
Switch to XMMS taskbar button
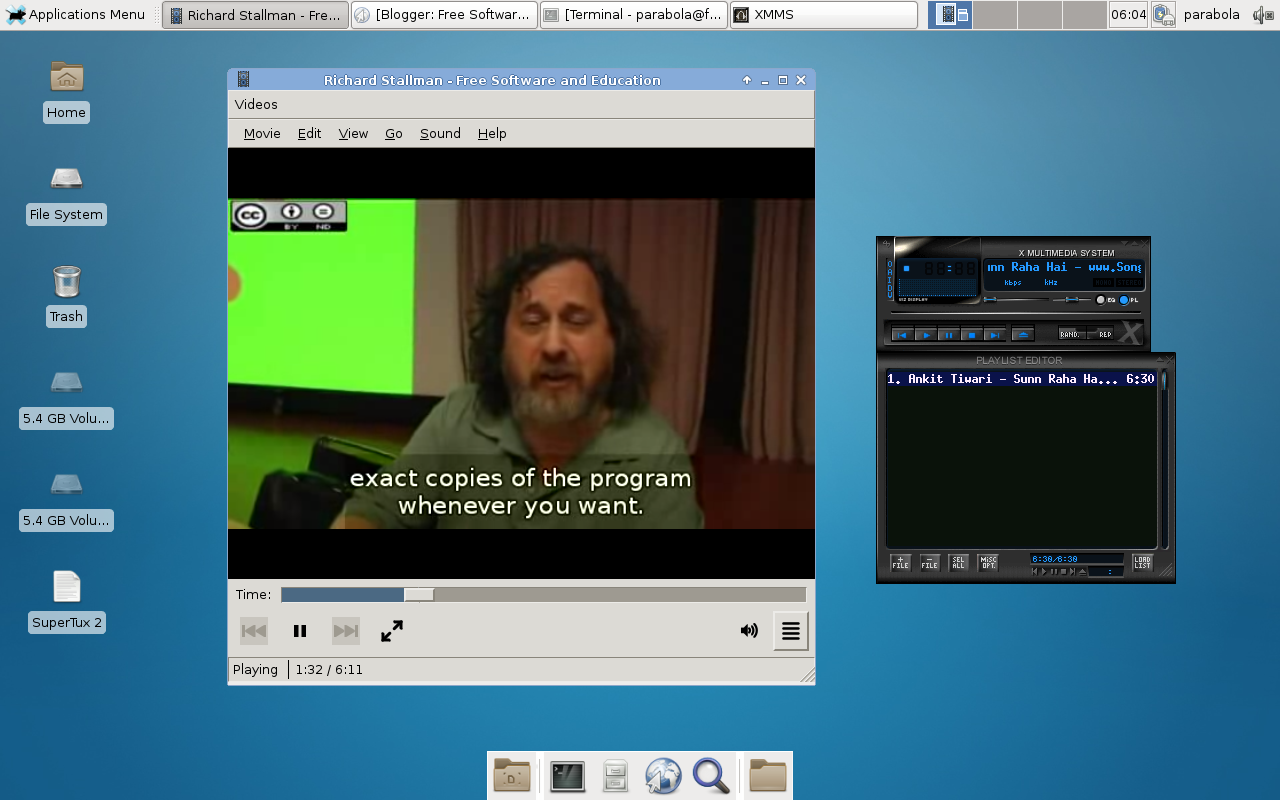(x=823, y=15)
